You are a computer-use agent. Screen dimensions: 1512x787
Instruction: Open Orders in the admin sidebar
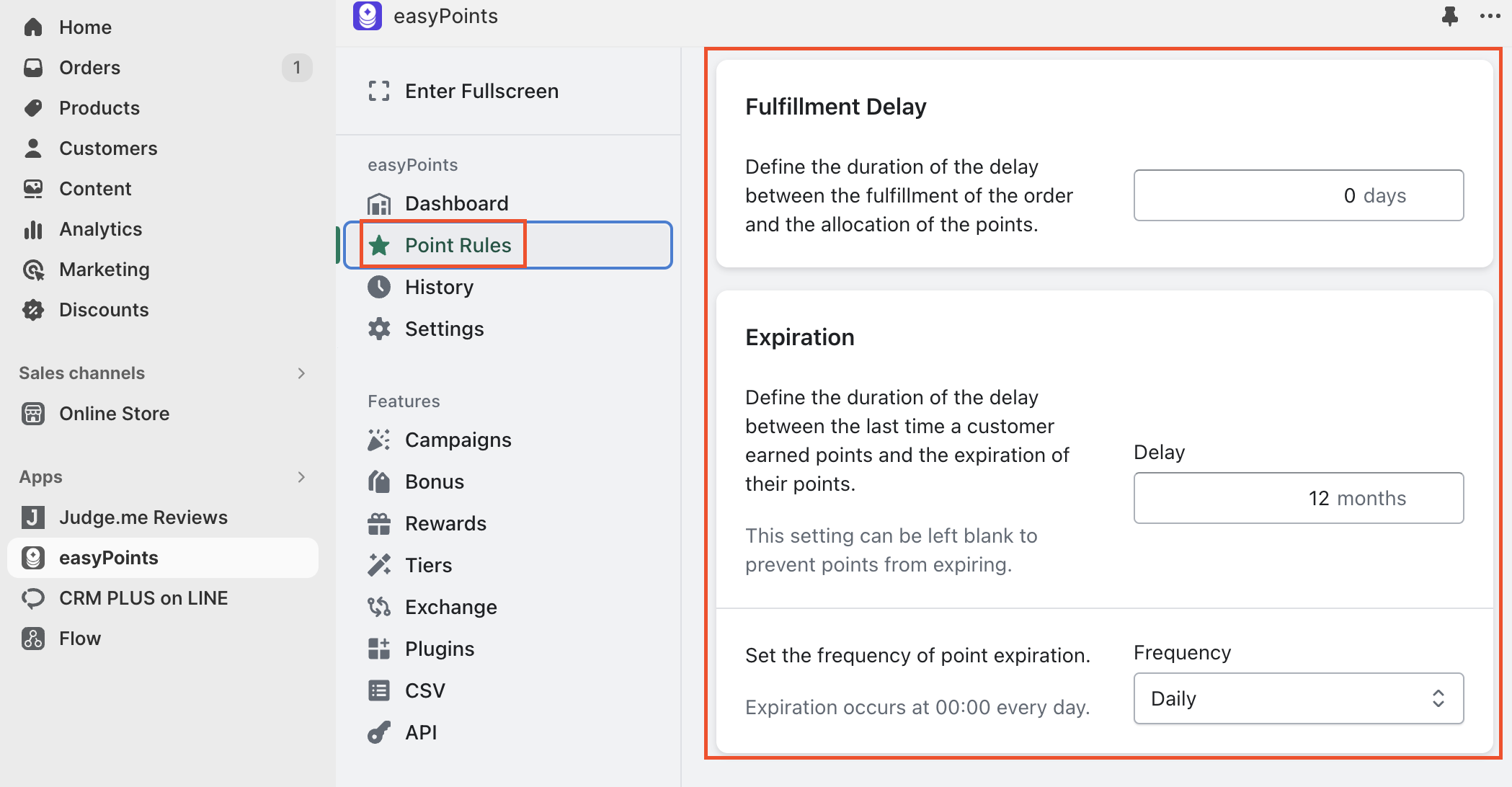89,68
